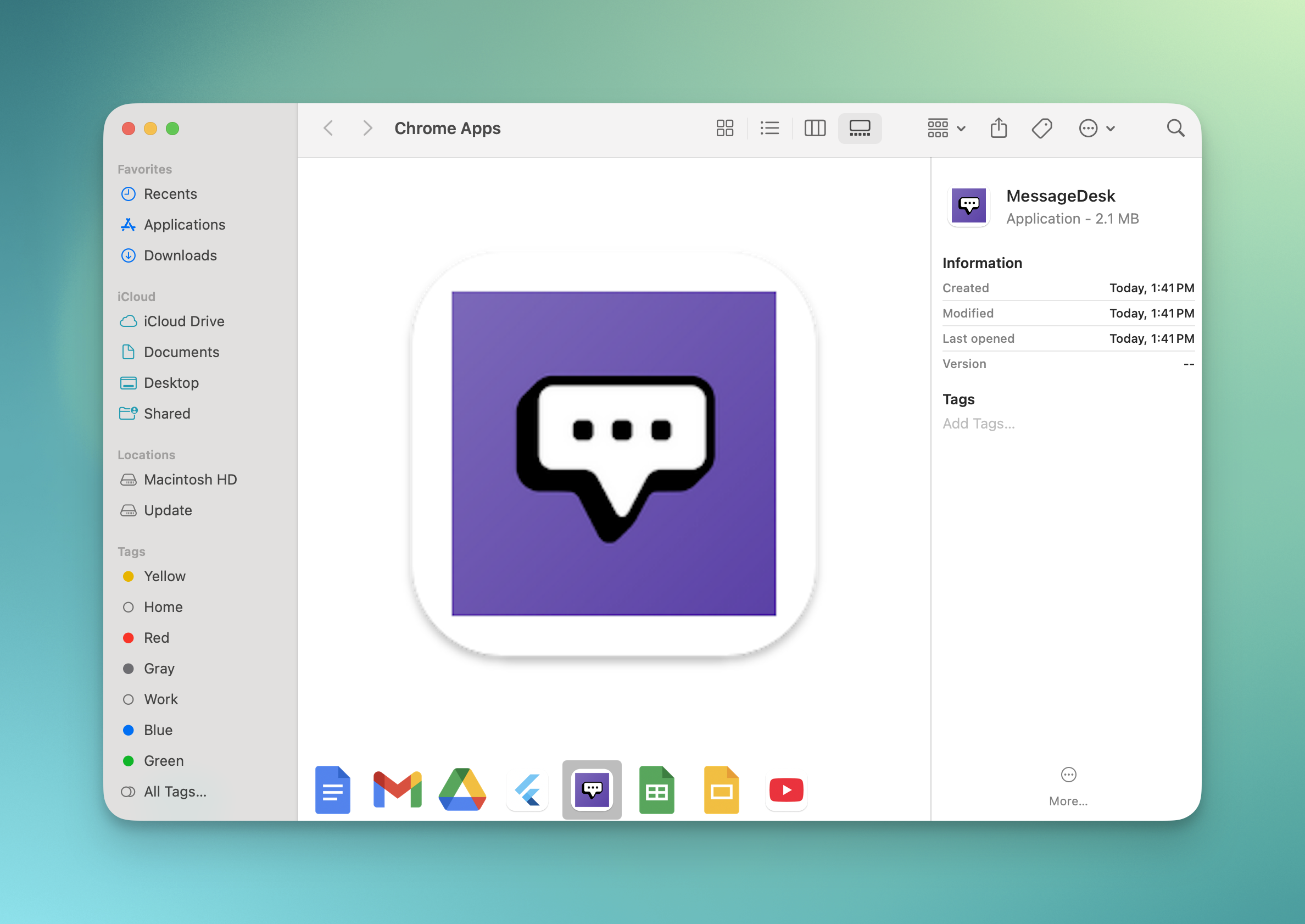Open the grouping options dropdown

click(945, 128)
